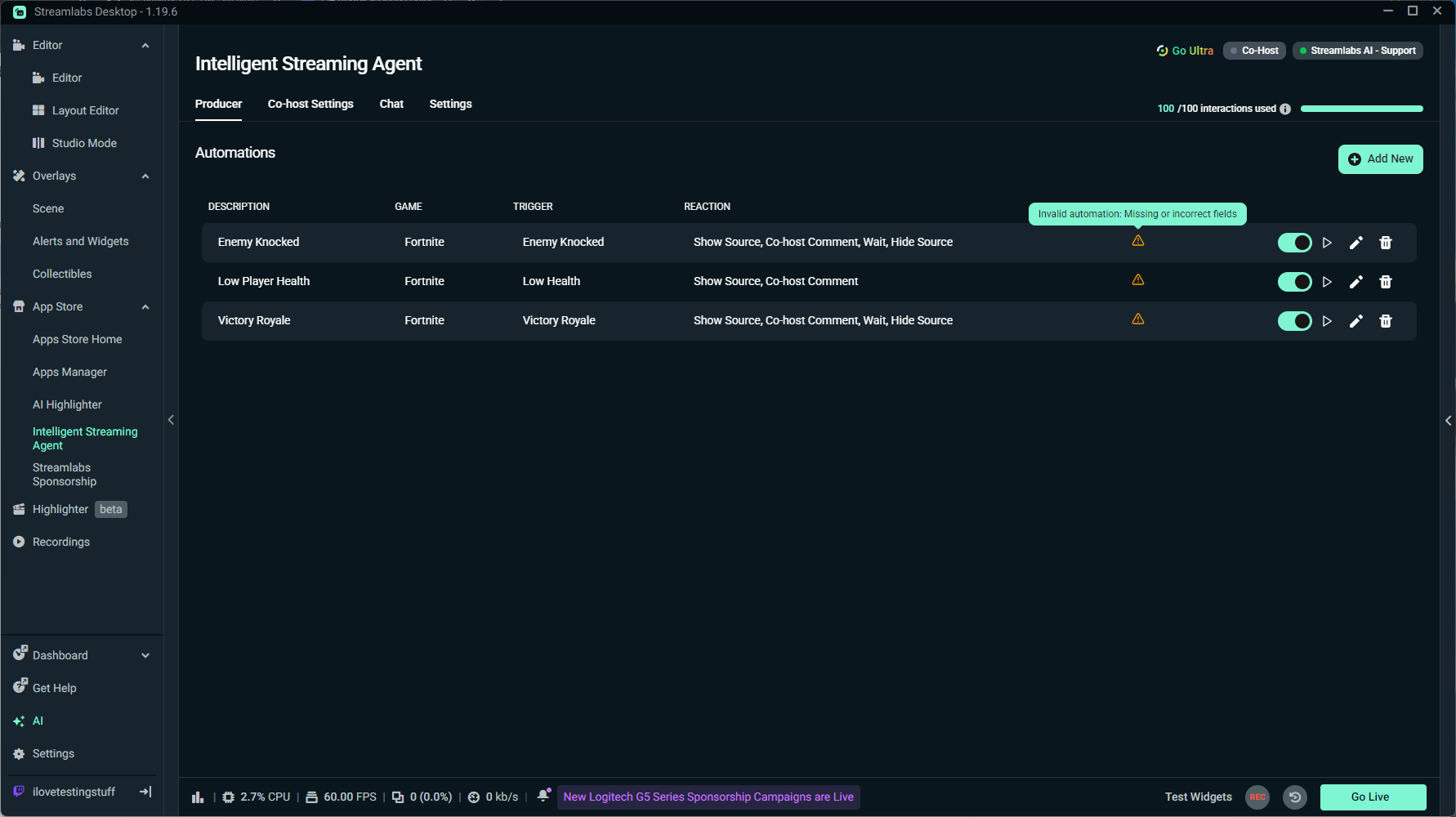Viewport: 1456px width, 817px height.
Task: Delete the Victory Royale automation
Action: tap(1385, 321)
